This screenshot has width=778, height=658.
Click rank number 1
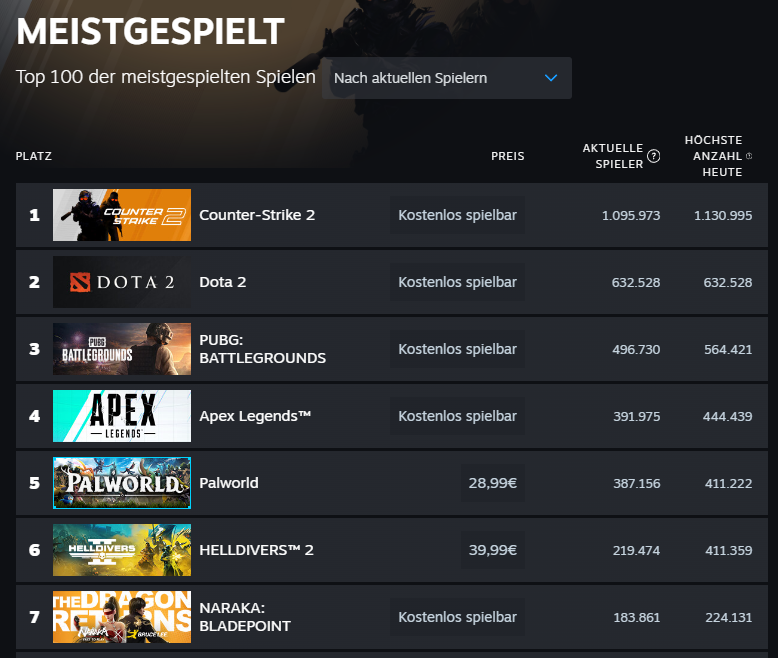tap(34, 215)
